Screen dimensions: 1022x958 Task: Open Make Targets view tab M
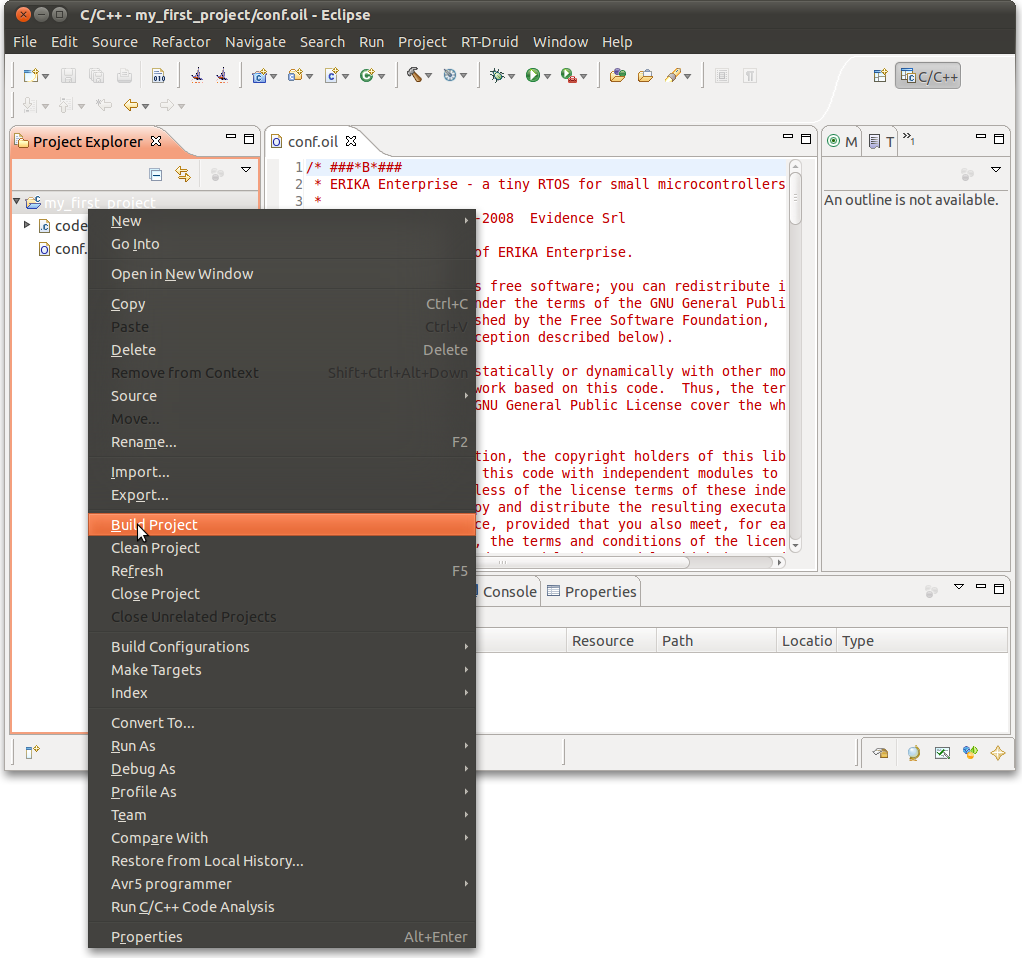842,141
